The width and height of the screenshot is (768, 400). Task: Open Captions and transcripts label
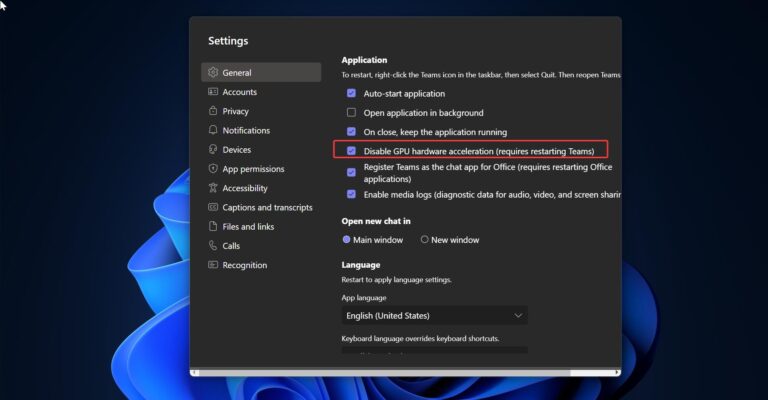(267, 208)
